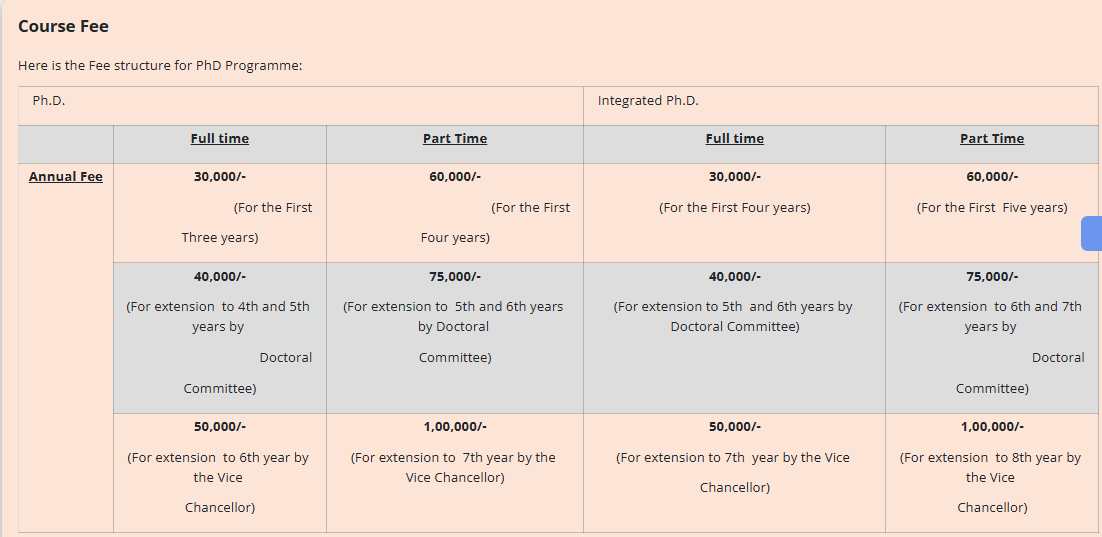
Task: Click the Ph.D. full time 30,000/- fee
Action: click(219, 176)
